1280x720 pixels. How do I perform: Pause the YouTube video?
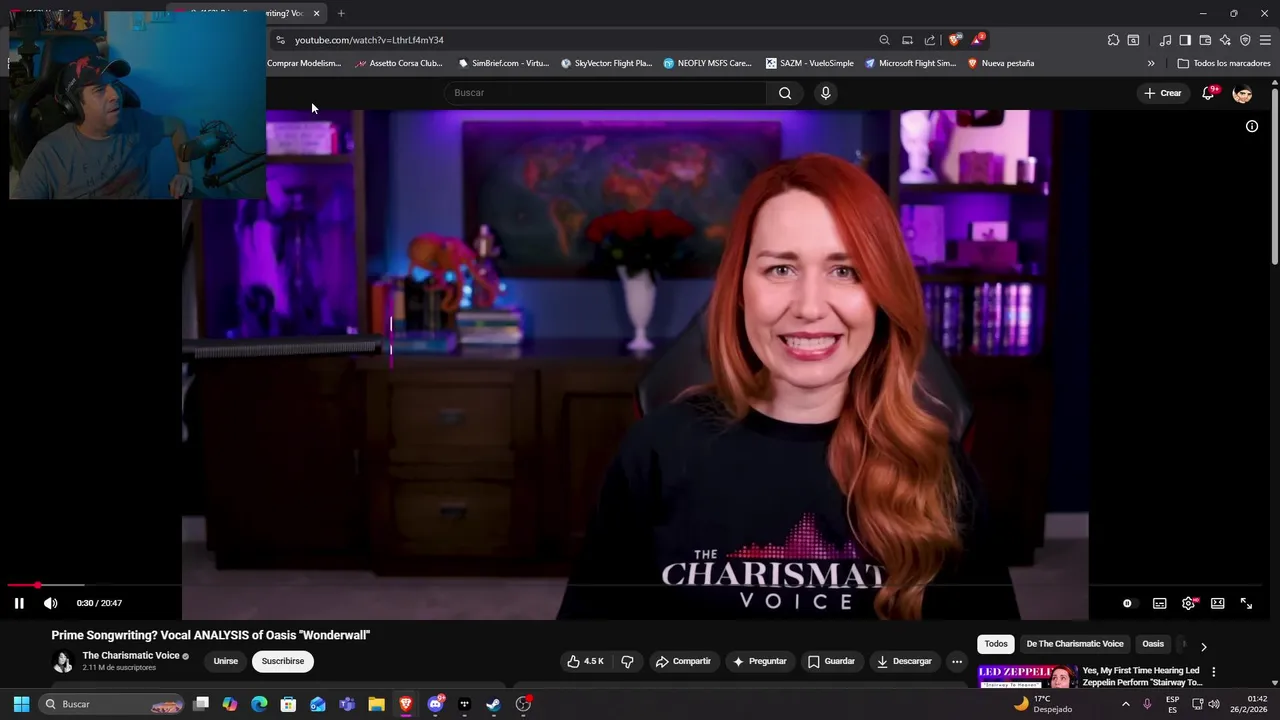(19, 603)
